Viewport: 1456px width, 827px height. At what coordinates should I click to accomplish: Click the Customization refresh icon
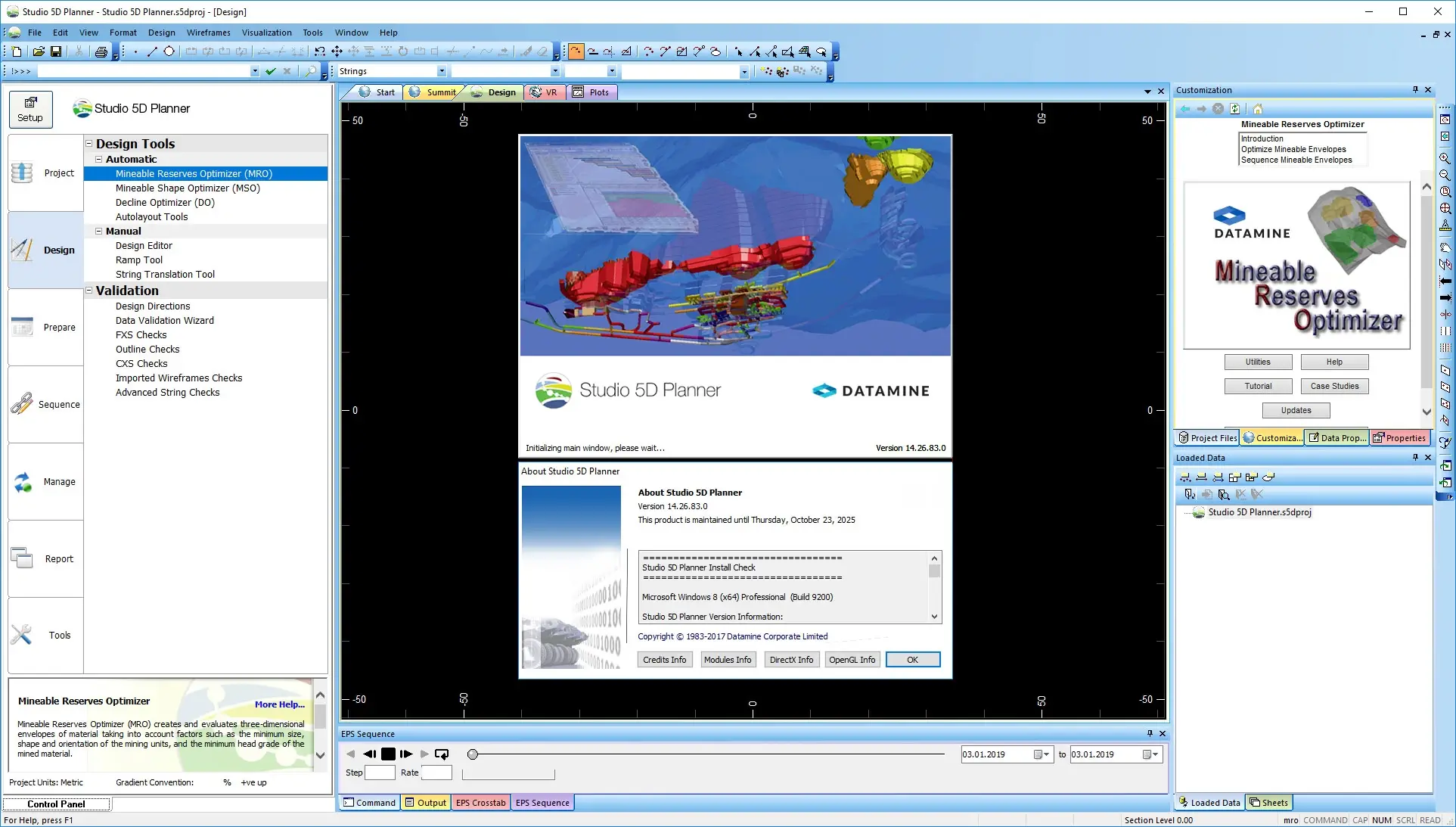(1235, 109)
